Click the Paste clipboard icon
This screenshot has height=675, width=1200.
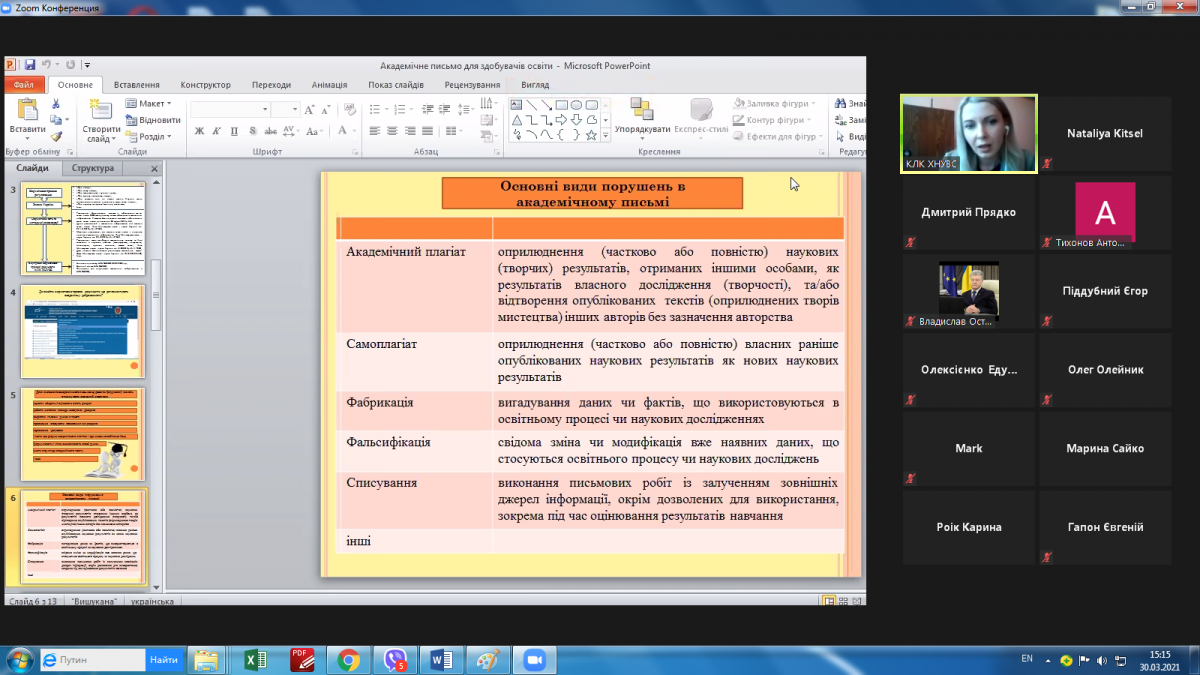point(26,111)
